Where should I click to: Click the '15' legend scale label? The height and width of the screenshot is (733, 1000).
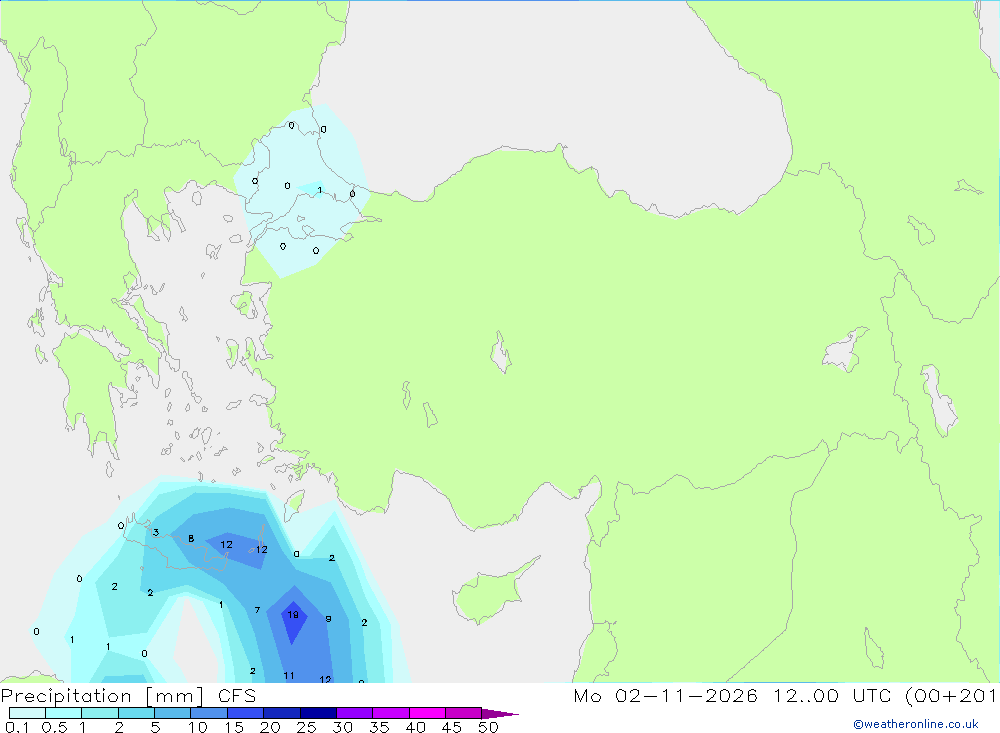click(234, 727)
